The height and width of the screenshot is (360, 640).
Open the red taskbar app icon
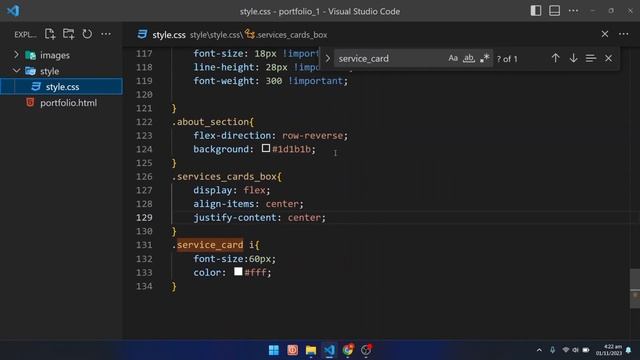pos(292,350)
